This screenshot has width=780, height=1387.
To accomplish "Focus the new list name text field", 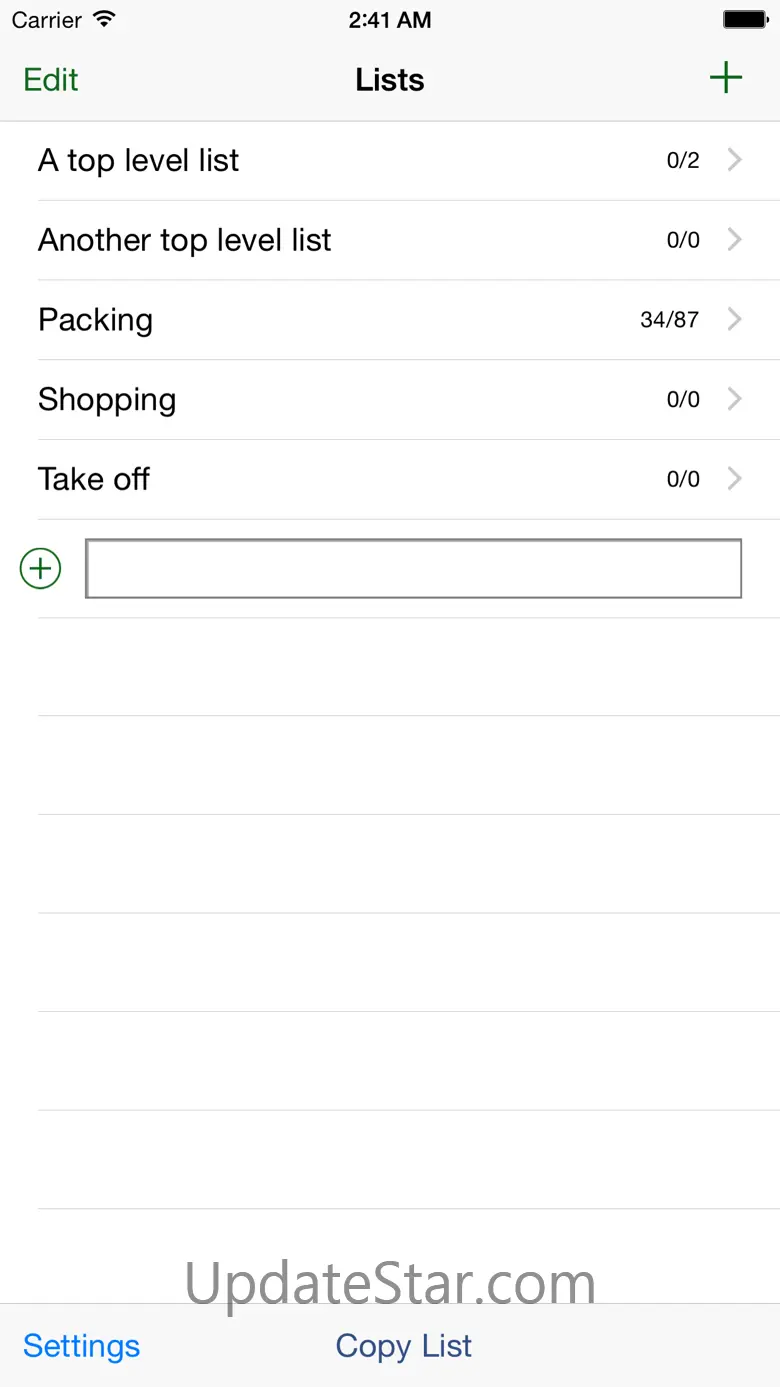I will click(413, 569).
